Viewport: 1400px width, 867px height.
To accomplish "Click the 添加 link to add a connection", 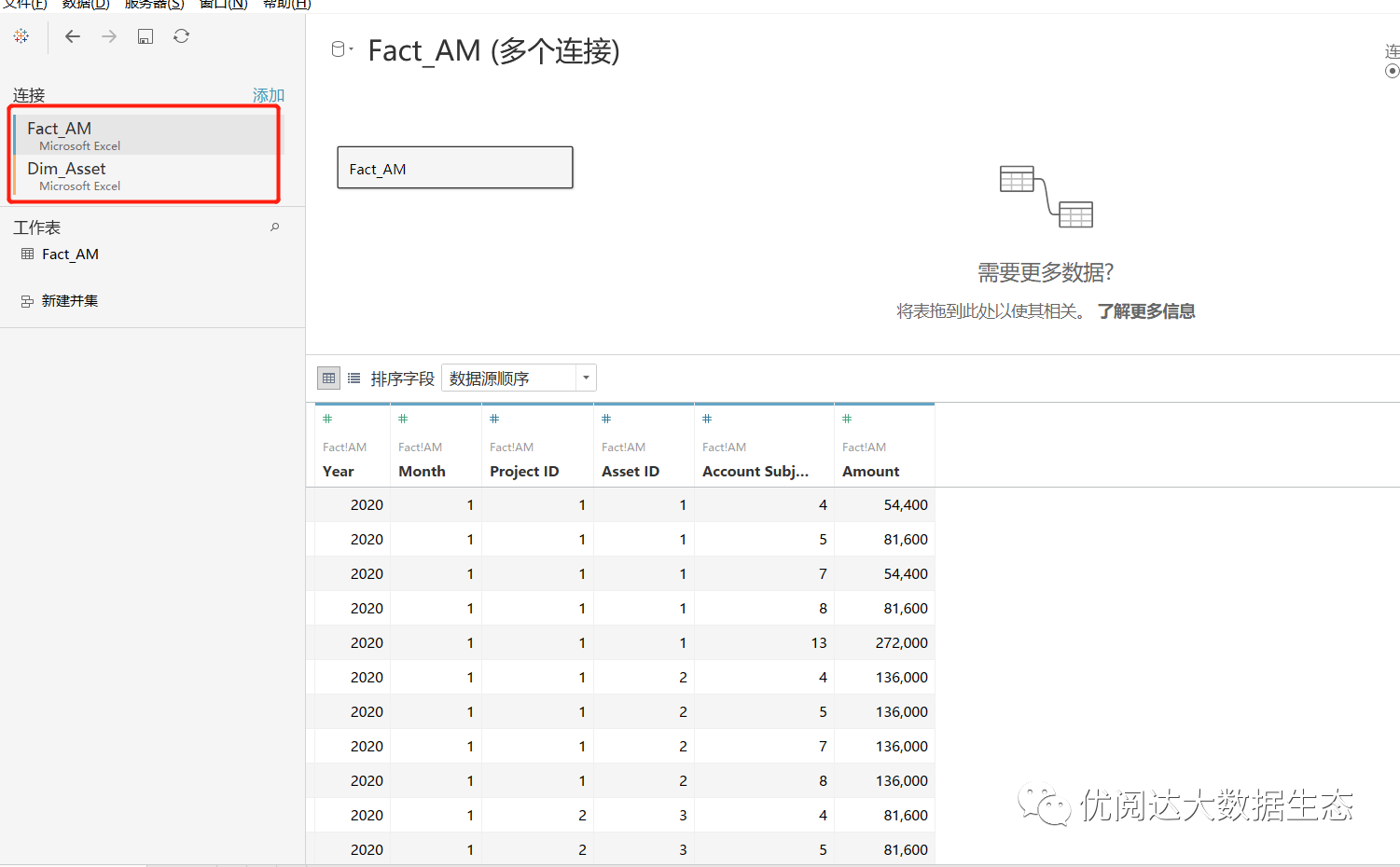I will coord(268,94).
